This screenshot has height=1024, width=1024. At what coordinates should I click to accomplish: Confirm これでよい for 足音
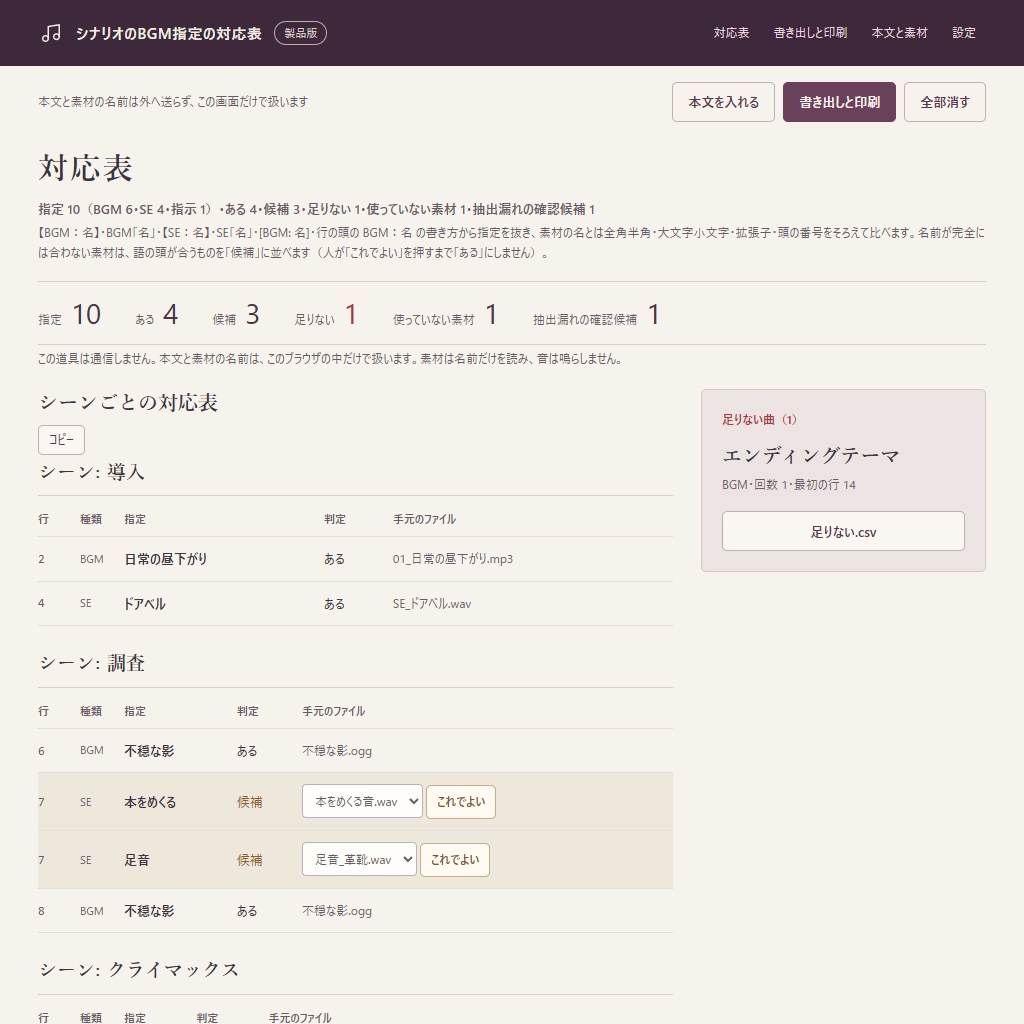(455, 859)
